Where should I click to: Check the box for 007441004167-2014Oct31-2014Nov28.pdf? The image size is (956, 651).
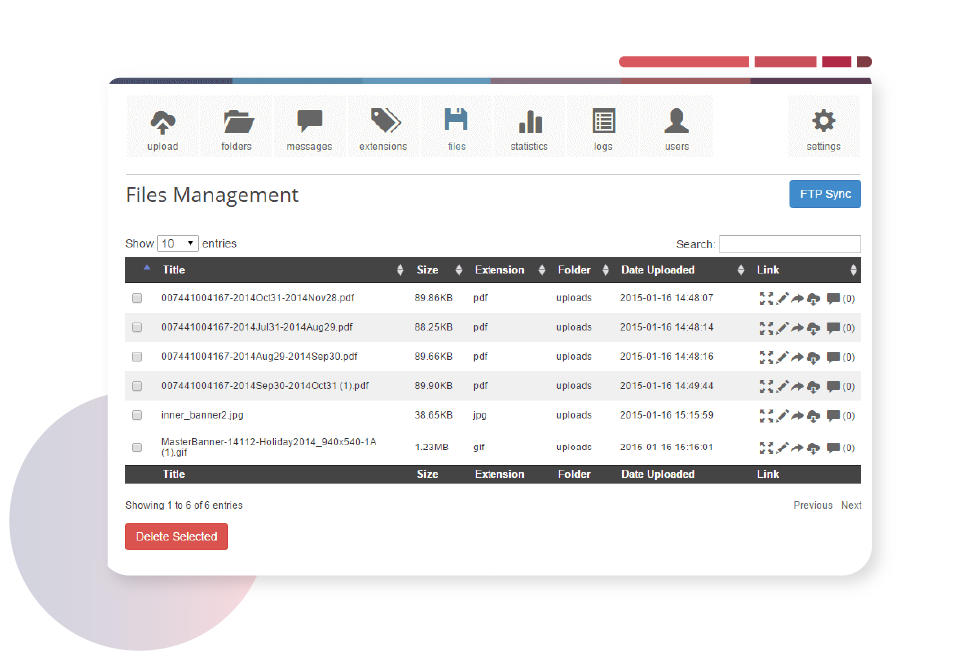[137, 298]
